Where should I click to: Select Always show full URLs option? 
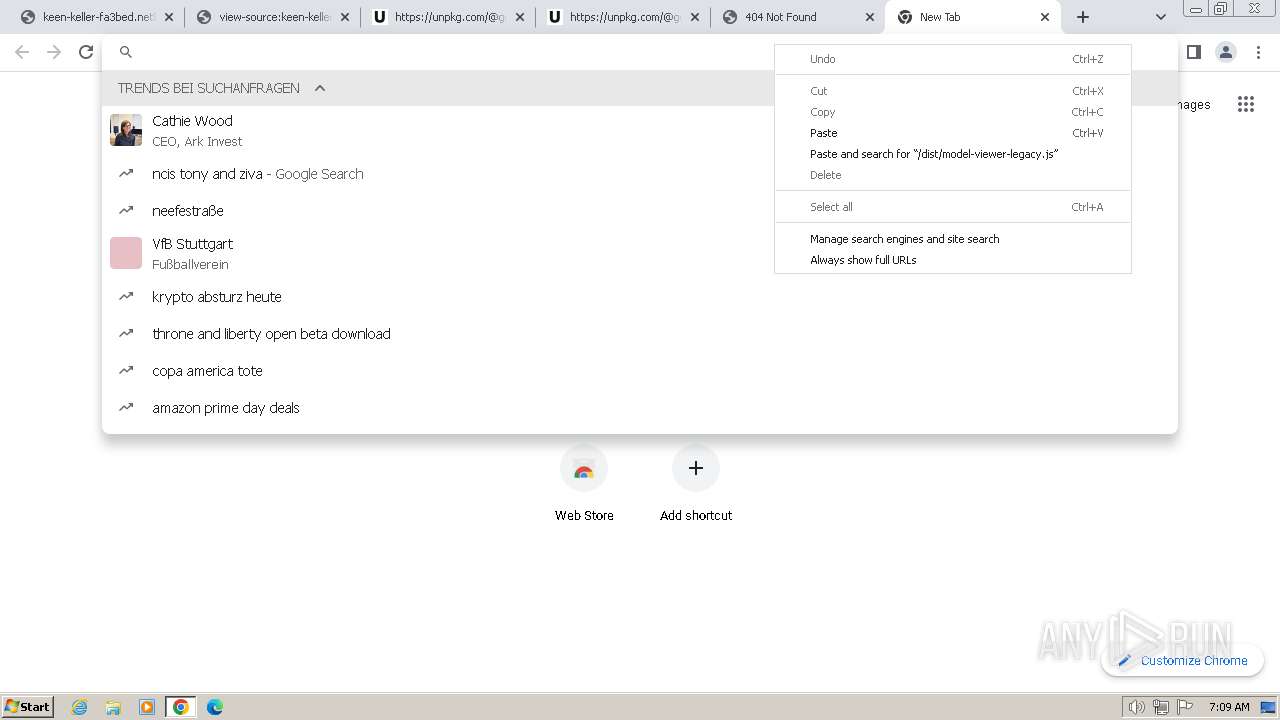click(x=952, y=260)
